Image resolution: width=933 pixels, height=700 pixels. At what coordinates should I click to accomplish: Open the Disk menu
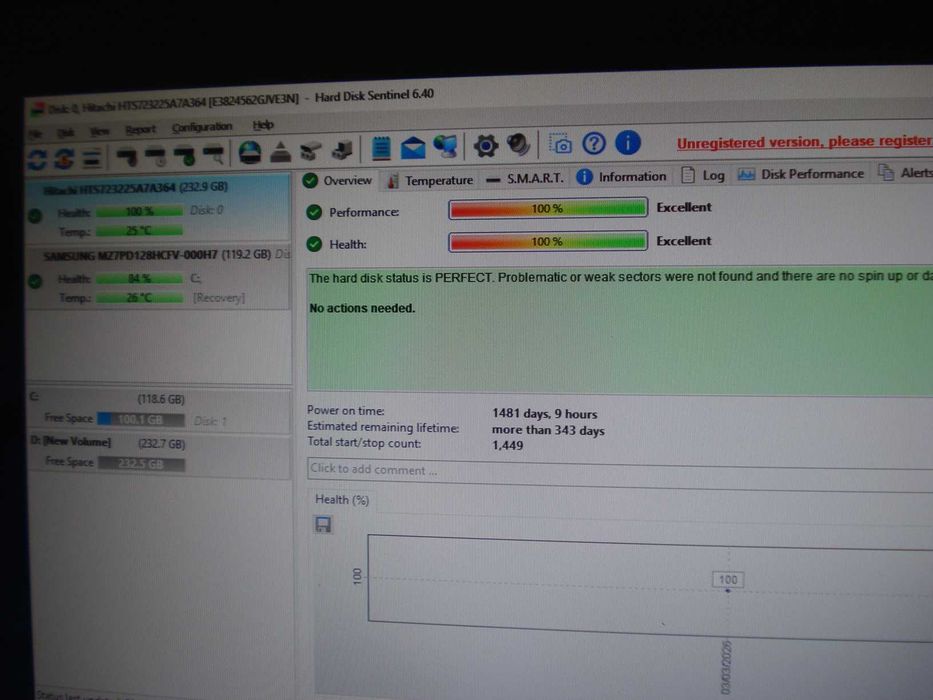click(x=65, y=132)
